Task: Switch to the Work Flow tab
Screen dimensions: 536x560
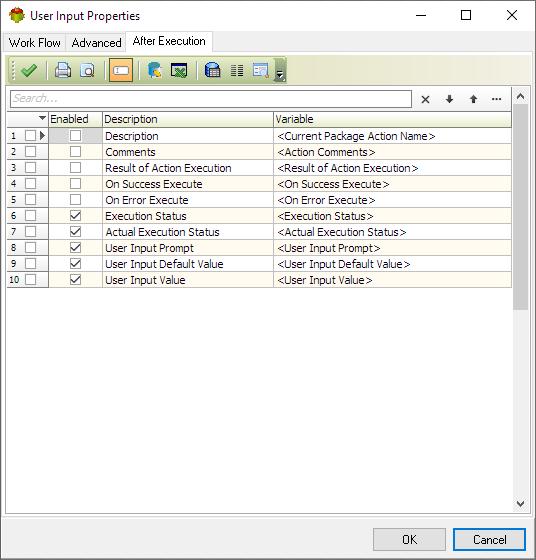Action: (35, 43)
